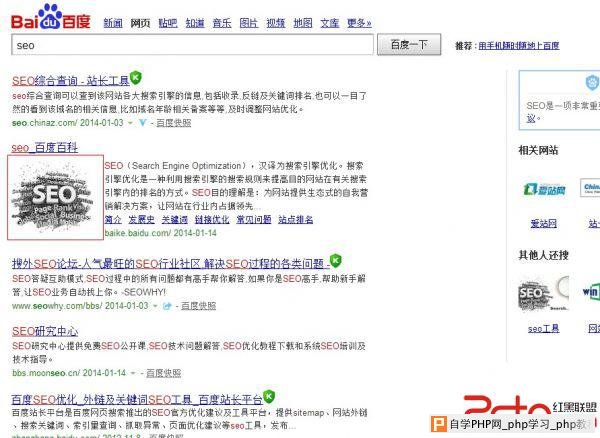
Task: Open the 新闻 tab
Action: (x=113, y=23)
